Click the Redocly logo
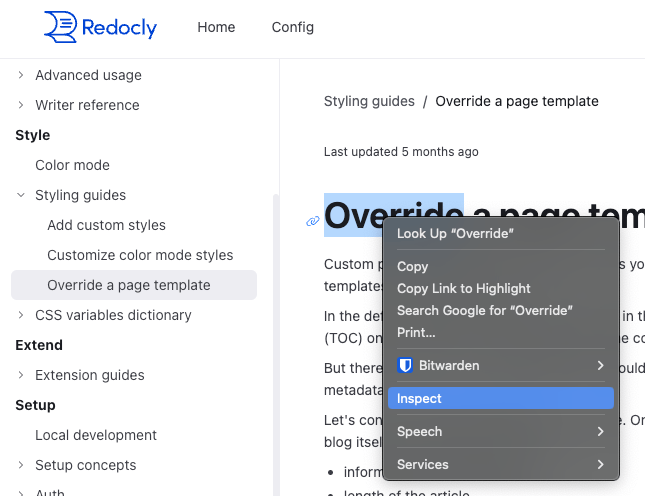645x496 pixels. 100,27
